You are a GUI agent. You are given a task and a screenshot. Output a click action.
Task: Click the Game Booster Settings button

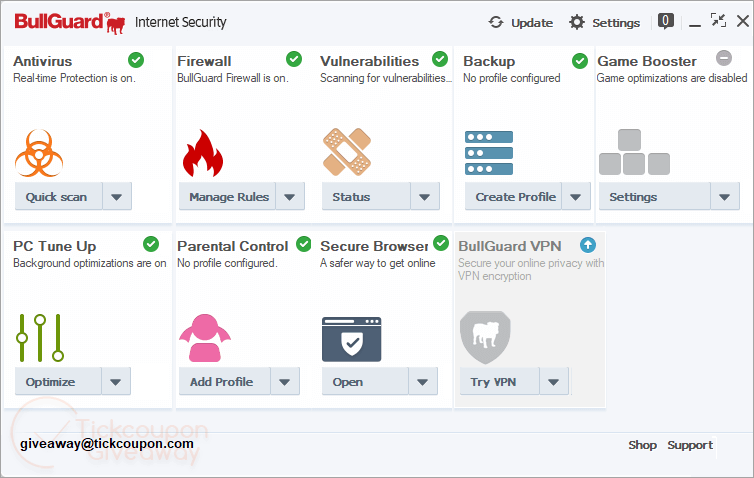tap(654, 197)
